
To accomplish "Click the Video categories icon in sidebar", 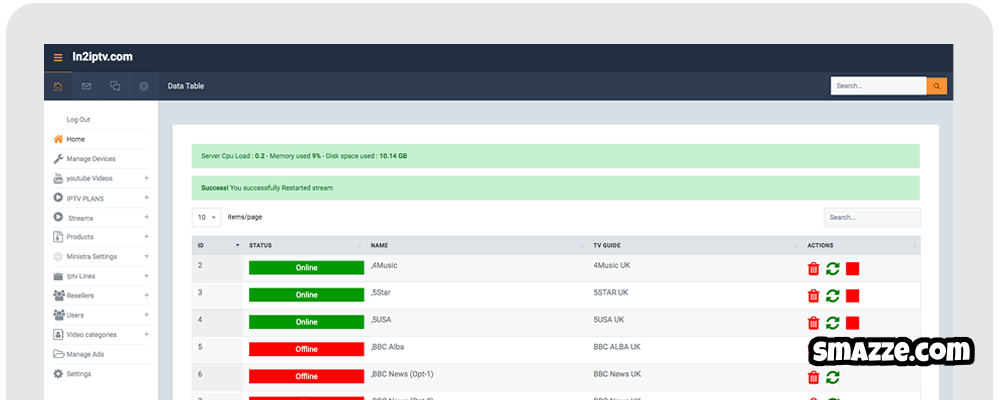I will [x=58, y=335].
